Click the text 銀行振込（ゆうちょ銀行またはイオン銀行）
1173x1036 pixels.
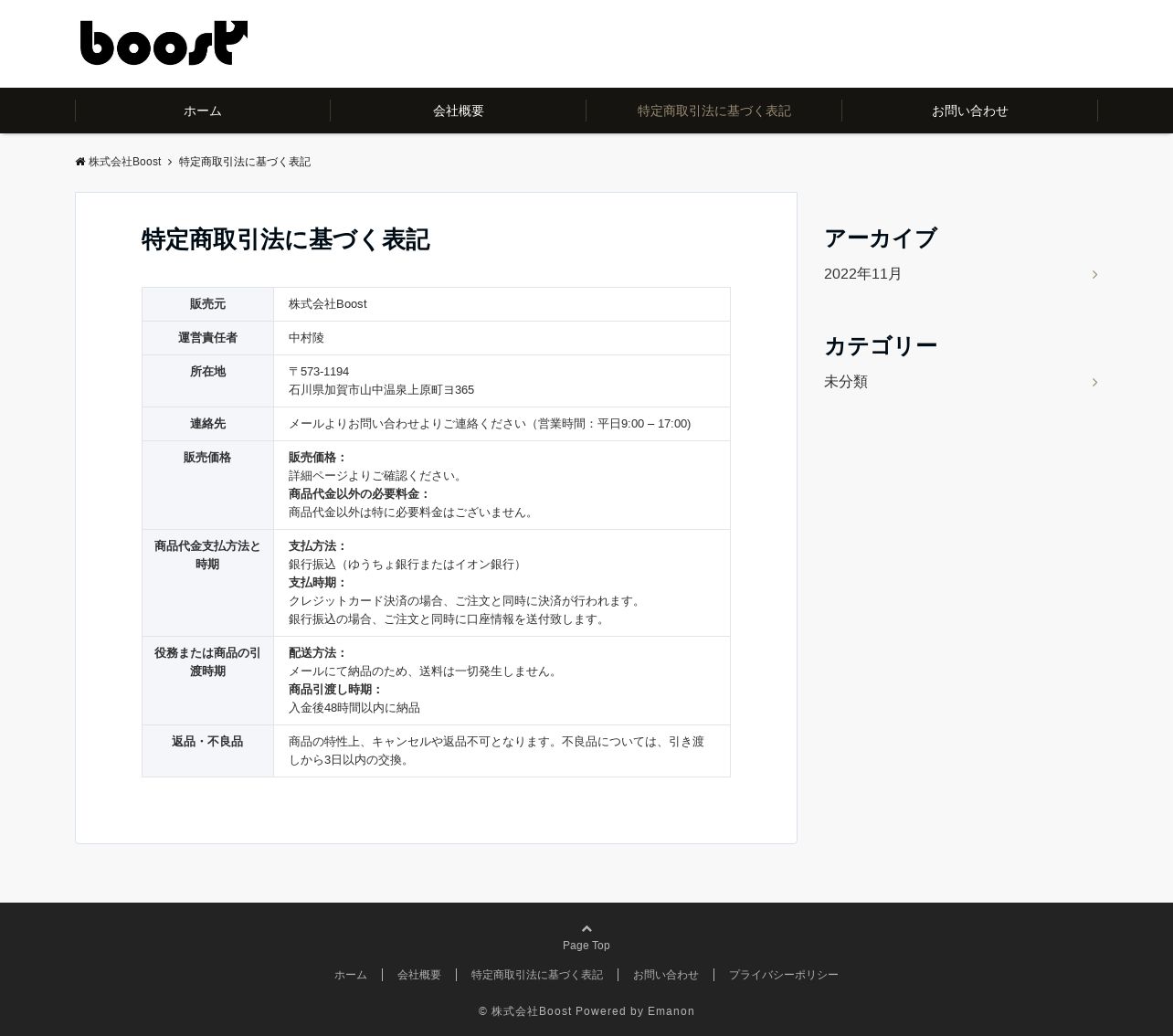pyautogui.click(x=407, y=565)
